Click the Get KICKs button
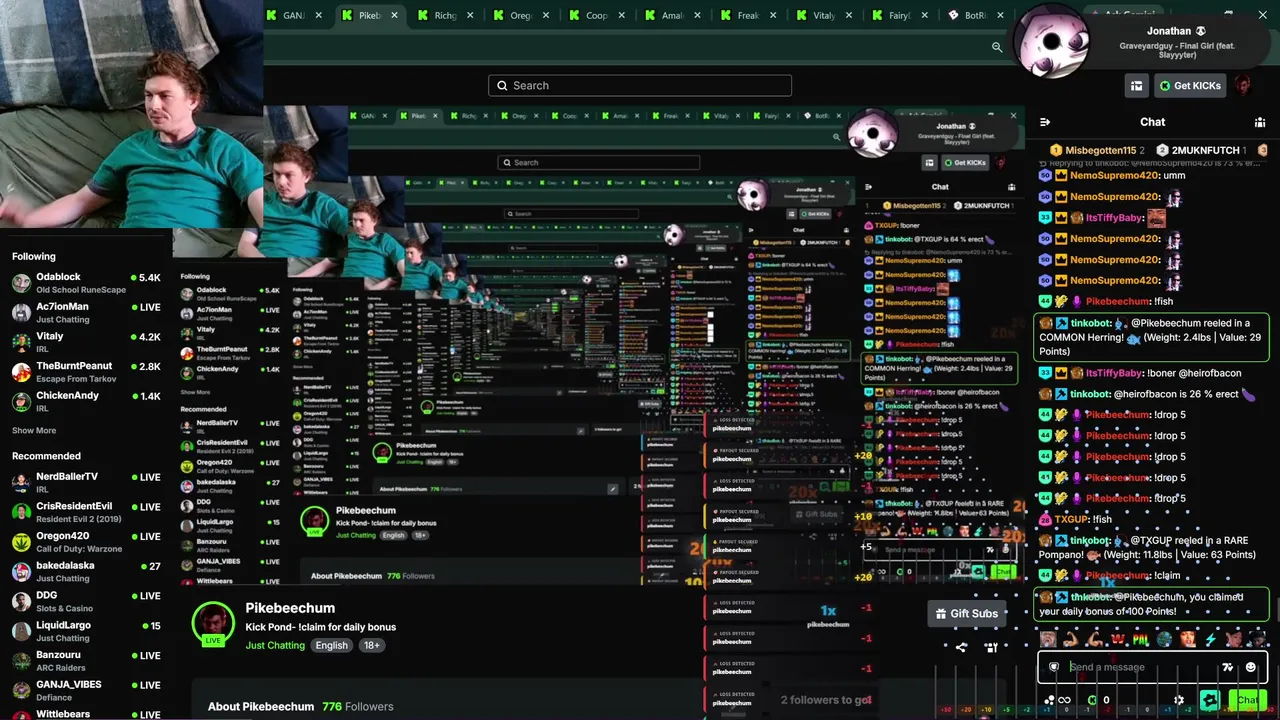 [1189, 86]
